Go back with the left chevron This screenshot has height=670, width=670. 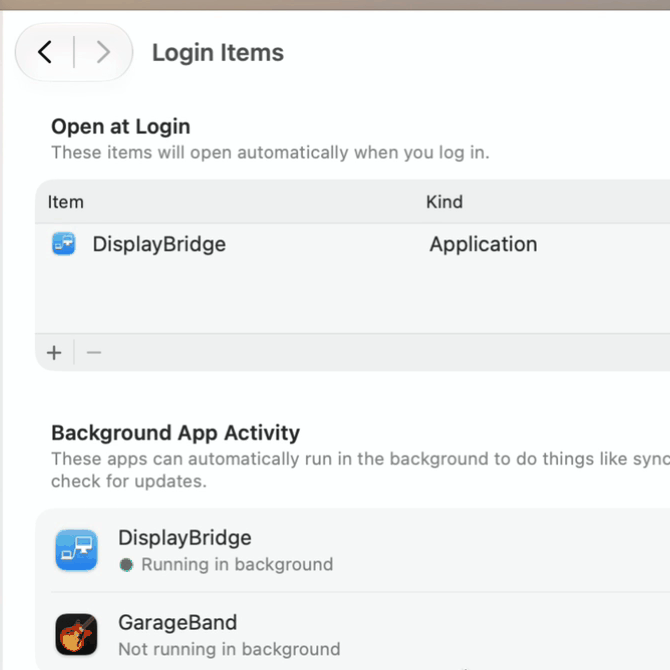[45, 52]
